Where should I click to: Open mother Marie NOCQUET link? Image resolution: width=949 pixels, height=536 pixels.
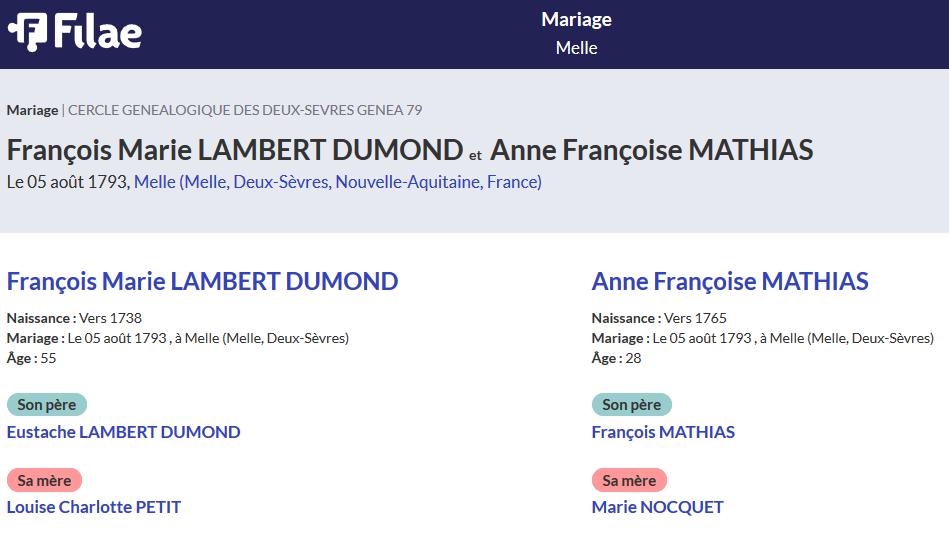coord(657,507)
